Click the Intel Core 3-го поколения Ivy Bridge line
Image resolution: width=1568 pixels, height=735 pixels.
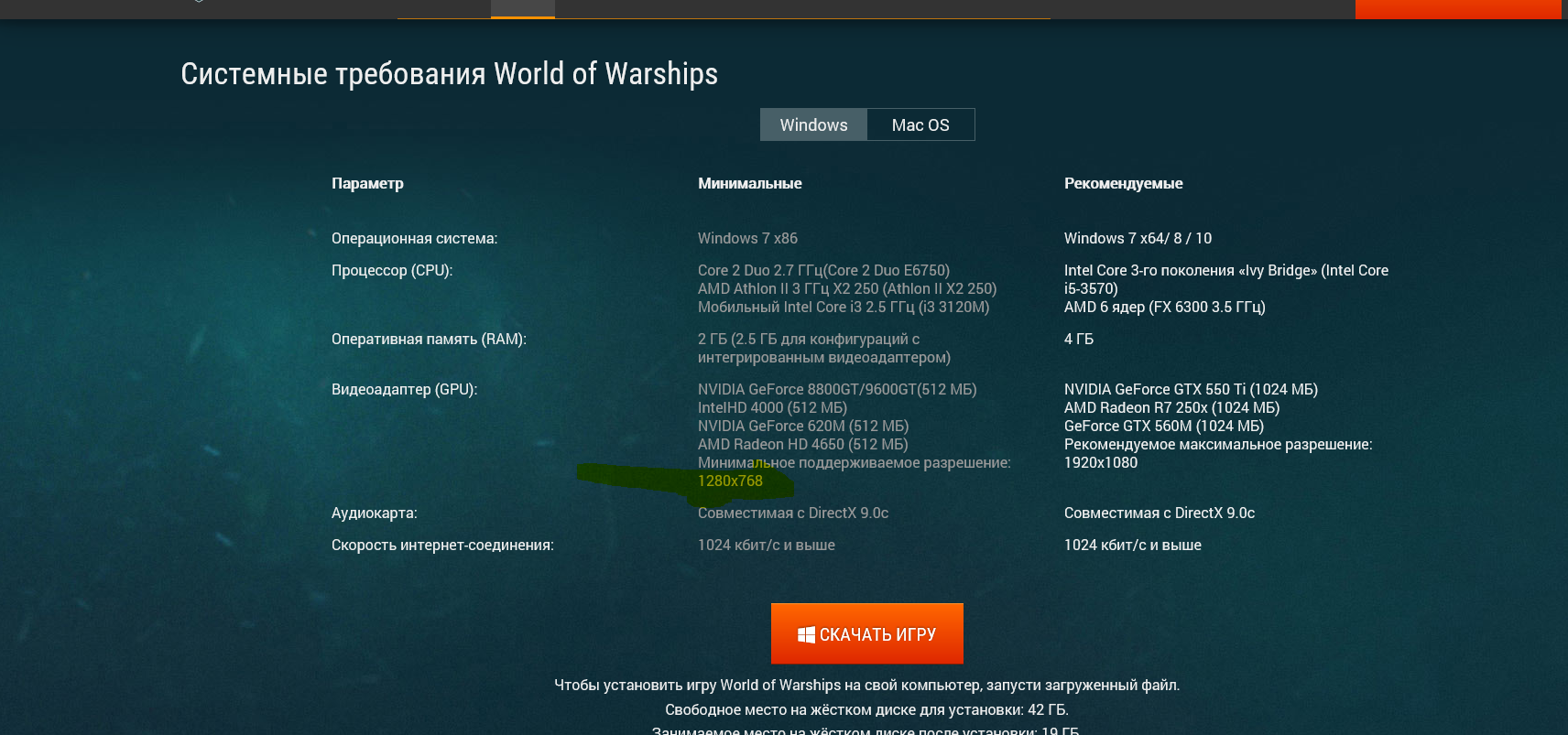pos(1226,279)
